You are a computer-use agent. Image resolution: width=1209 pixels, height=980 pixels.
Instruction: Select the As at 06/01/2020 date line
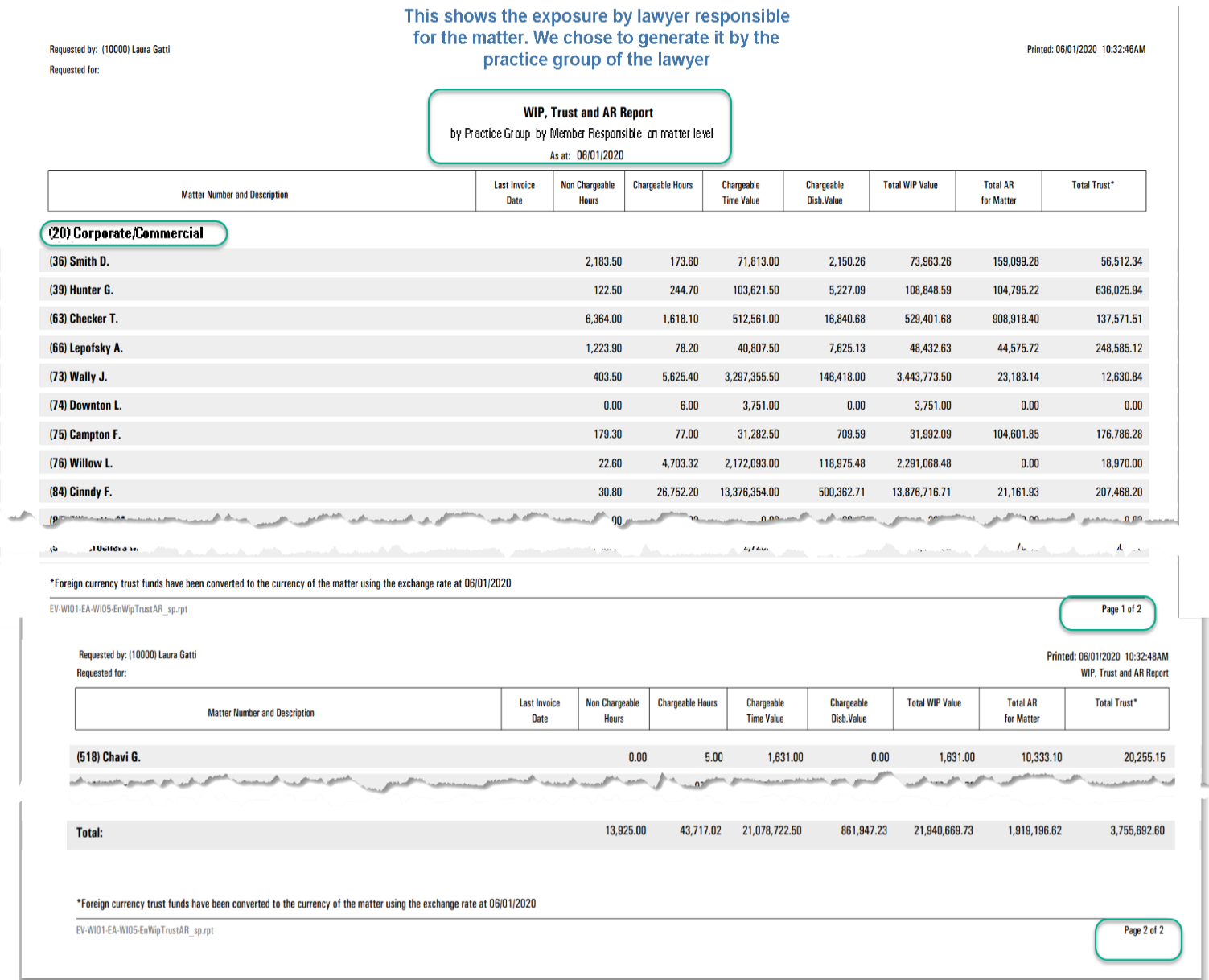tap(586, 155)
